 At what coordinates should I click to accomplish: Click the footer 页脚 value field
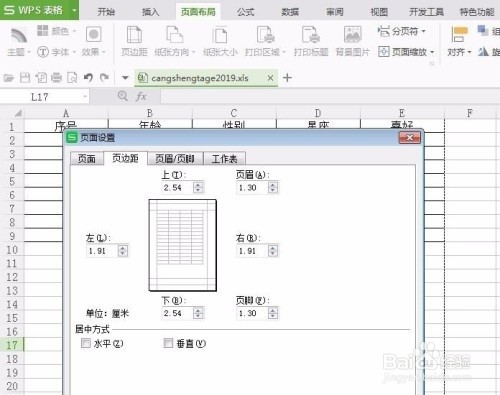tap(252, 313)
